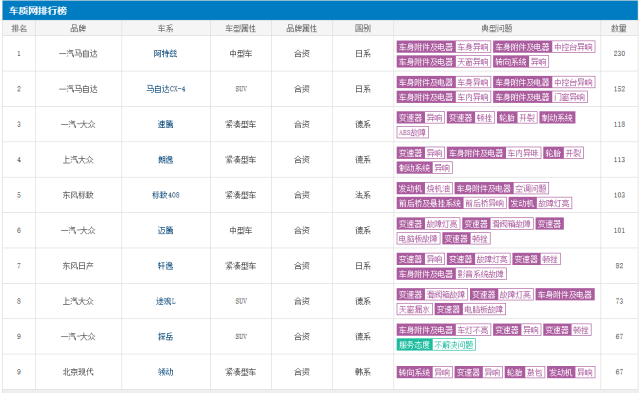Click the 轩逸 series link

pos(166,266)
